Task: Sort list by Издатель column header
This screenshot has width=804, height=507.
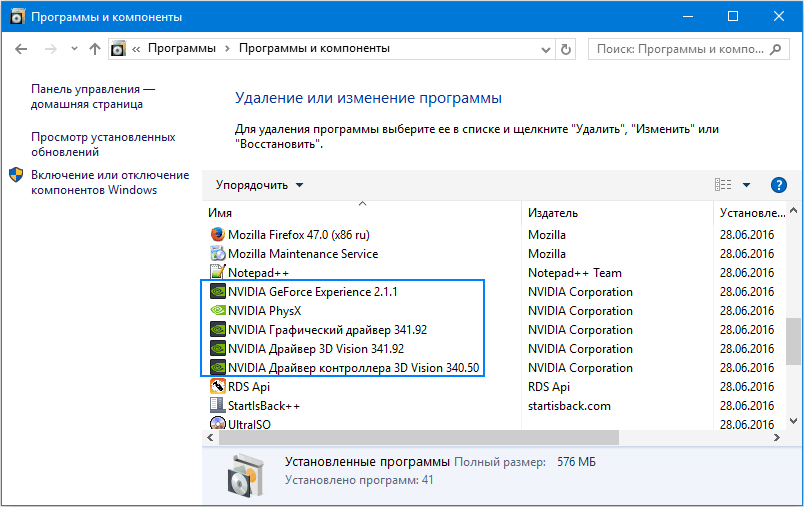Action: (553, 213)
